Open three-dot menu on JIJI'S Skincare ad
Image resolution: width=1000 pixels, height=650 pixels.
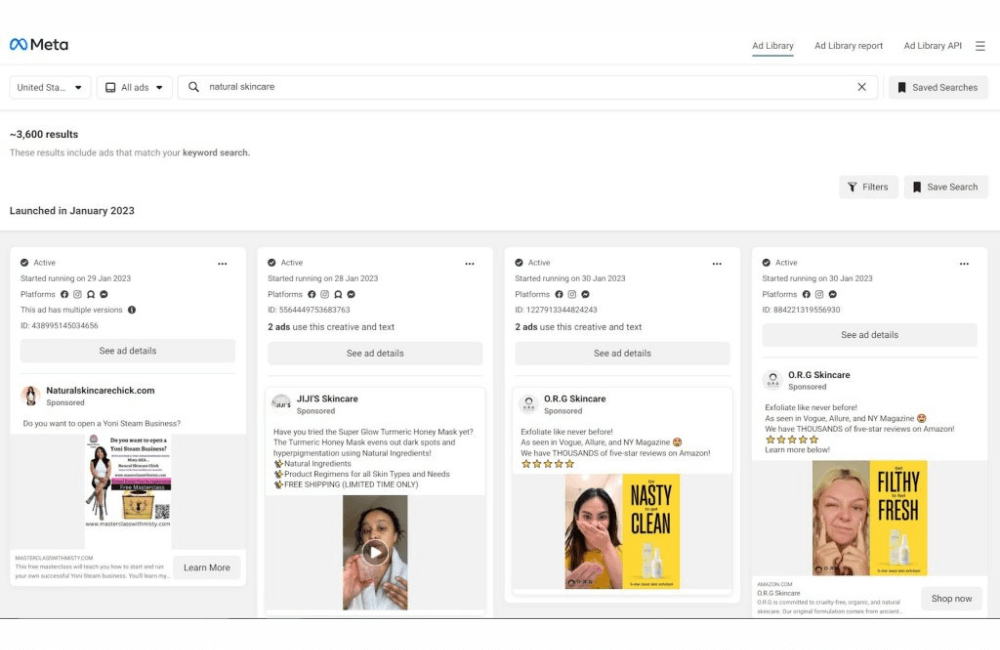coord(469,263)
